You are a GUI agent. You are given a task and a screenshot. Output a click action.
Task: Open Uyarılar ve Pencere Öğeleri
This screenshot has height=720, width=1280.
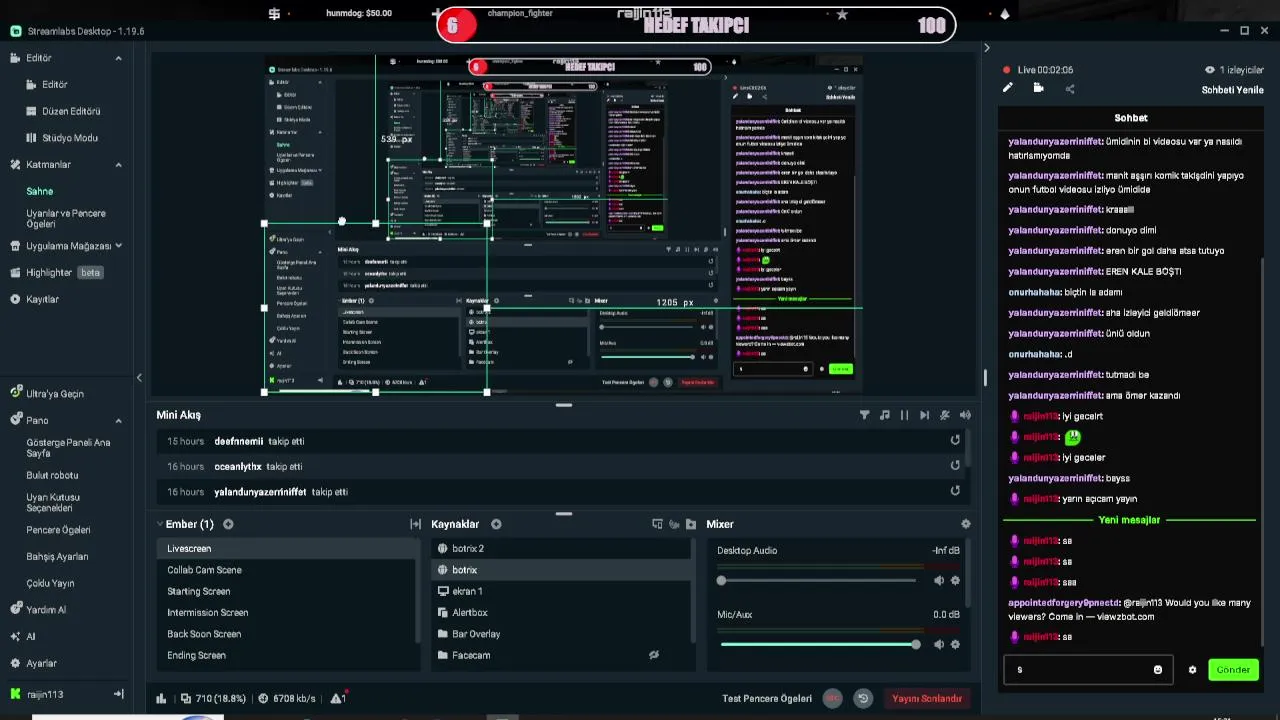coord(66,218)
